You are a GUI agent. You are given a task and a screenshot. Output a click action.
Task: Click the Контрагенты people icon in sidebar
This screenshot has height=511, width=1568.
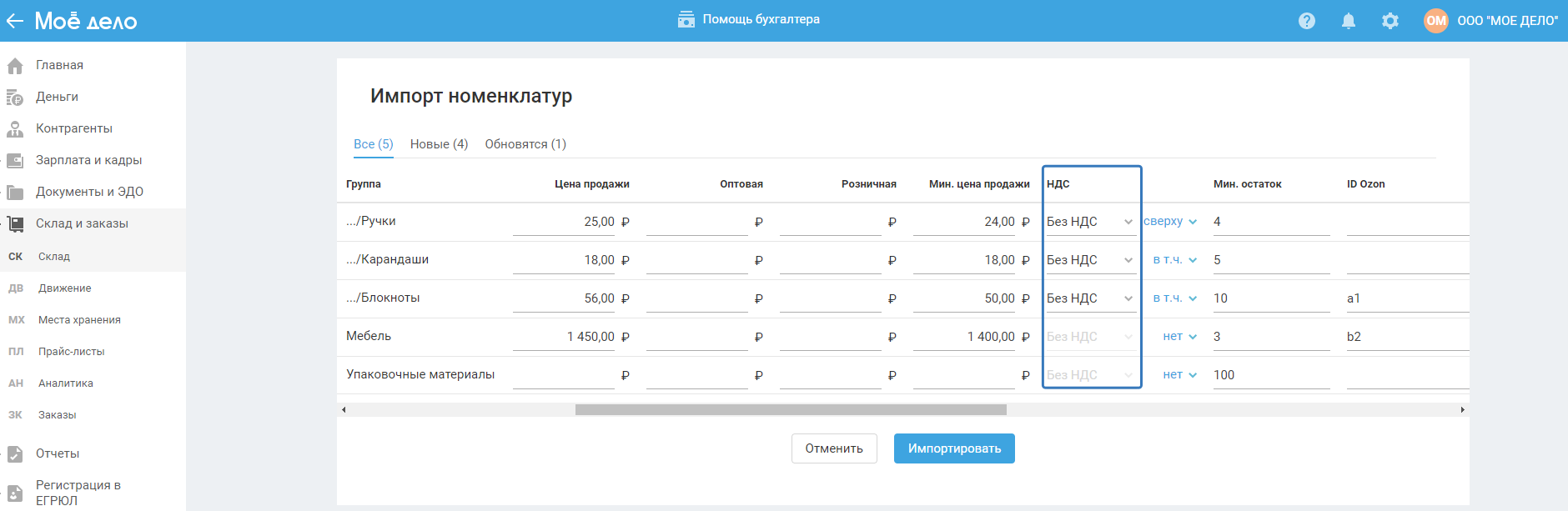coord(15,129)
